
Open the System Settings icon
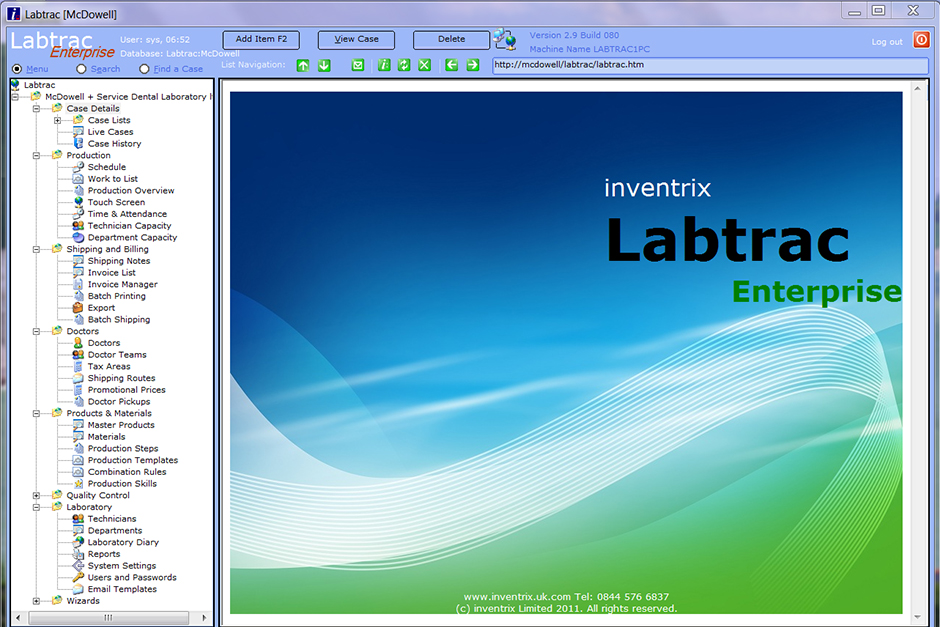[x=78, y=565]
